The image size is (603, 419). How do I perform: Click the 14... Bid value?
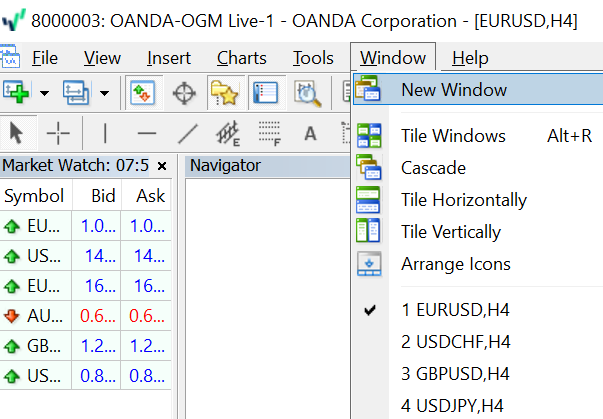100,256
